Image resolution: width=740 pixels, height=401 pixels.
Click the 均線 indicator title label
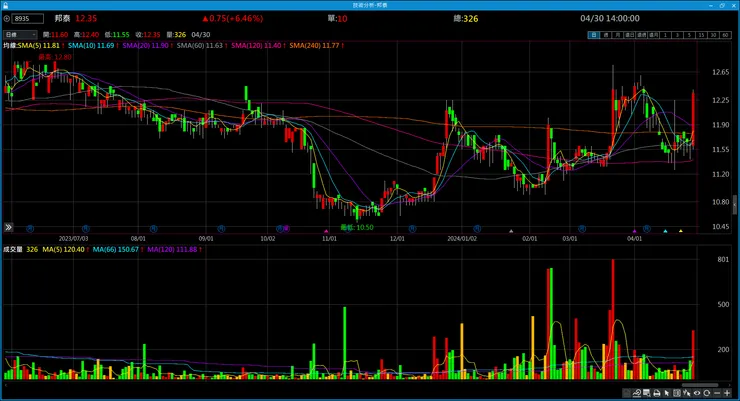coord(10,46)
